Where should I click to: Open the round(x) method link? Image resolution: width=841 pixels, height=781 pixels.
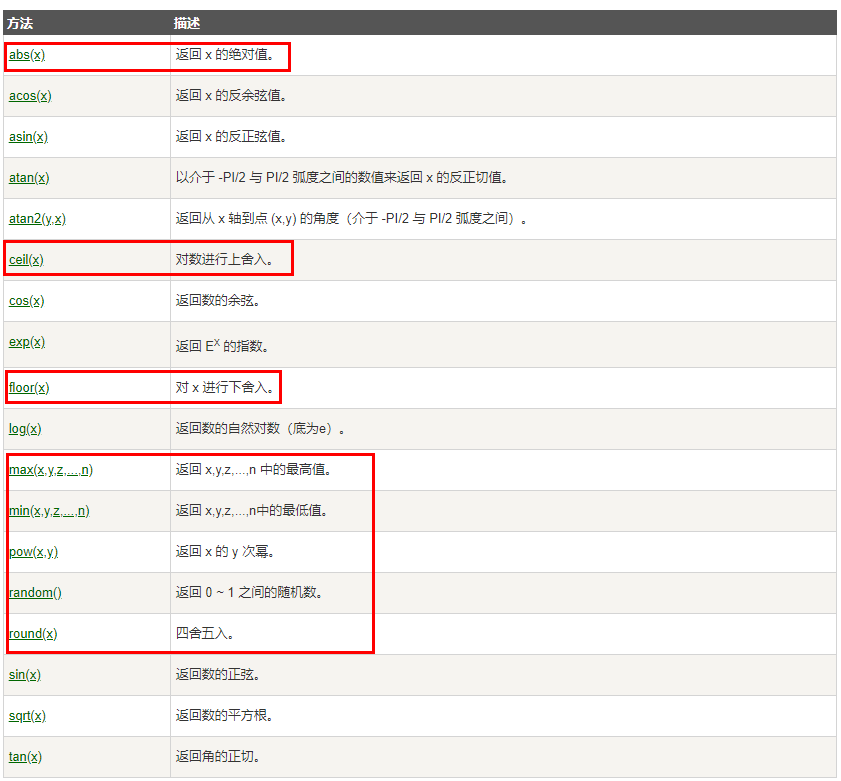(33, 634)
